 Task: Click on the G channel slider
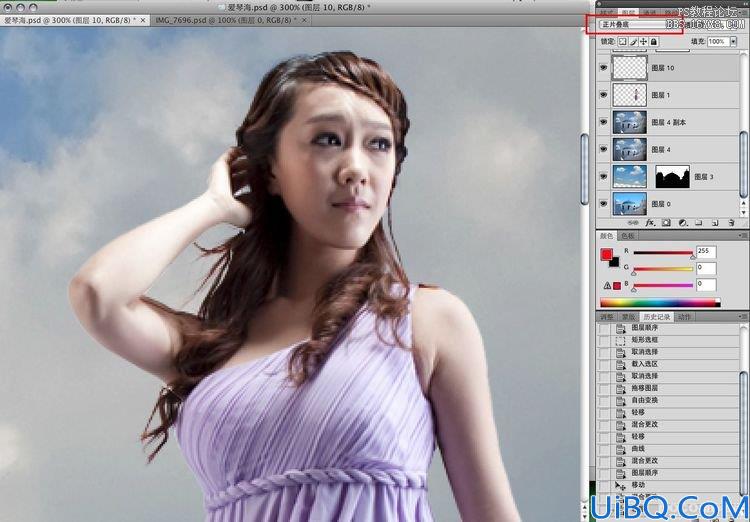[x=663, y=269]
